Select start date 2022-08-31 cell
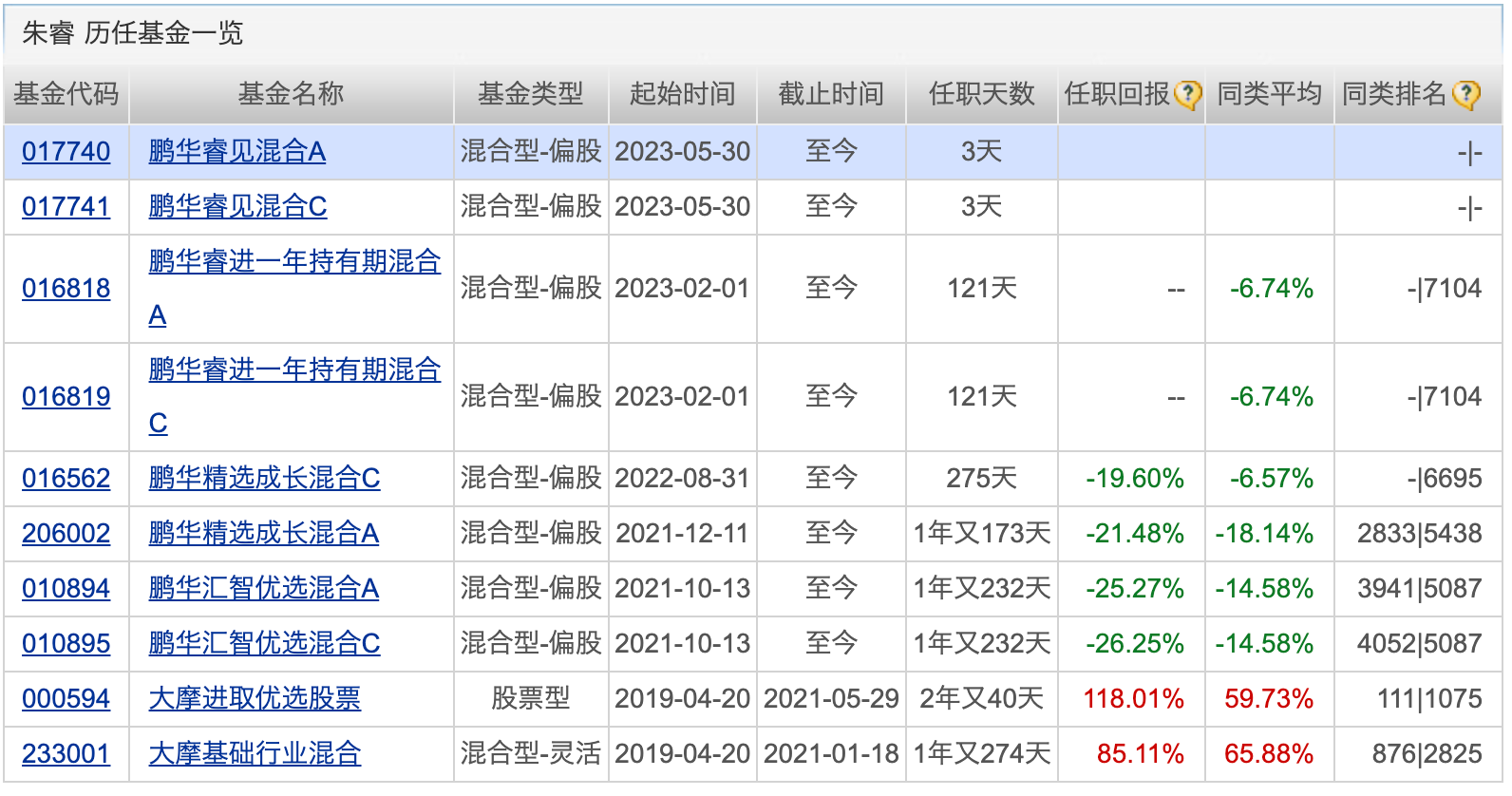The image size is (1512, 796). [683, 479]
